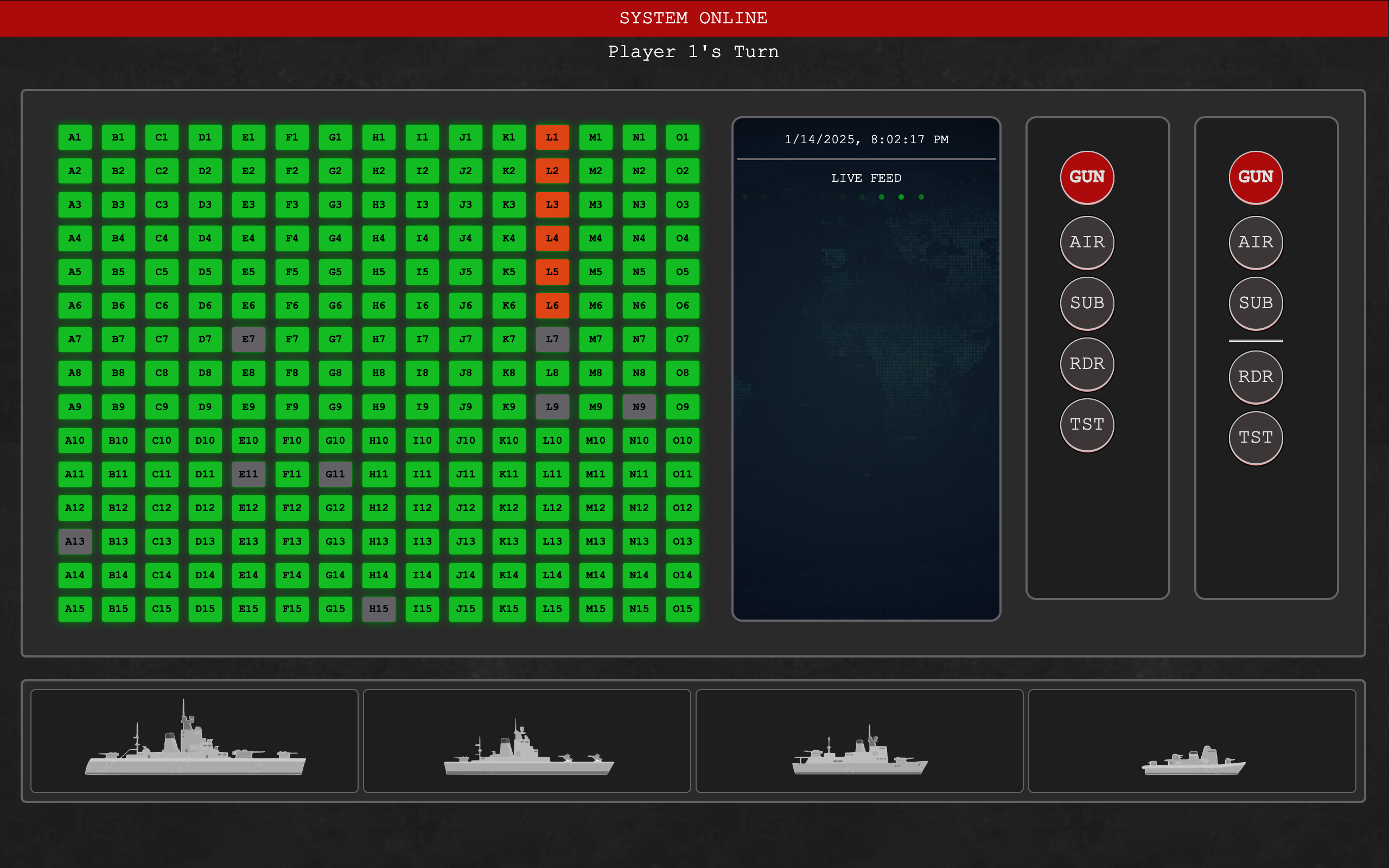Target grid cell F10
Viewport: 1389px width, 868px height.
[292, 441]
